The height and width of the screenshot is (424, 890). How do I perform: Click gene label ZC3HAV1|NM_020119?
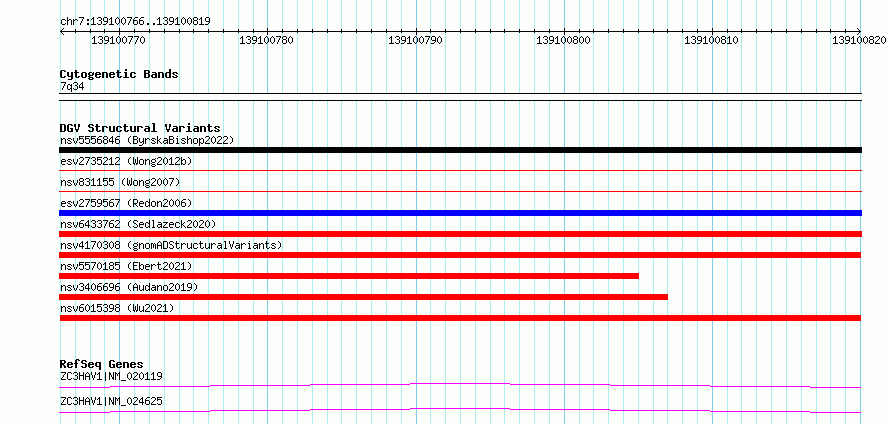click(x=112, y=376)
